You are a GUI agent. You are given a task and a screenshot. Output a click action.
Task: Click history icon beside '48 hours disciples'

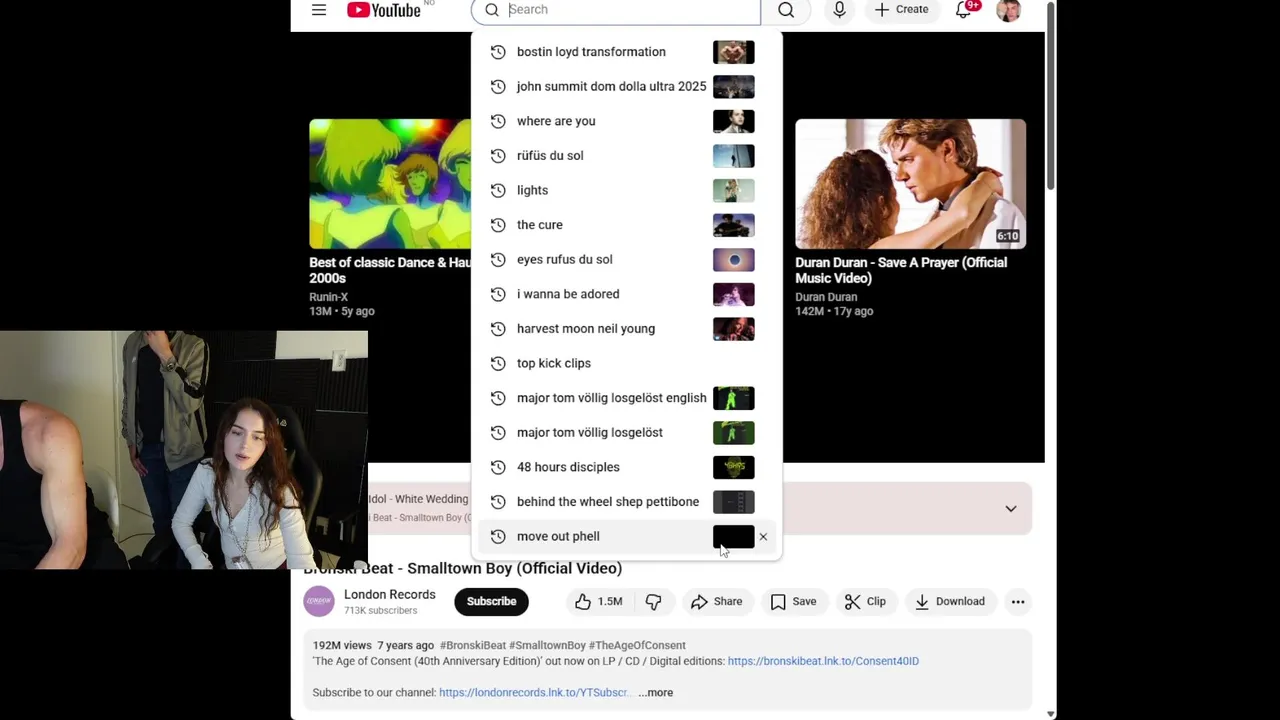coord(498,467)
